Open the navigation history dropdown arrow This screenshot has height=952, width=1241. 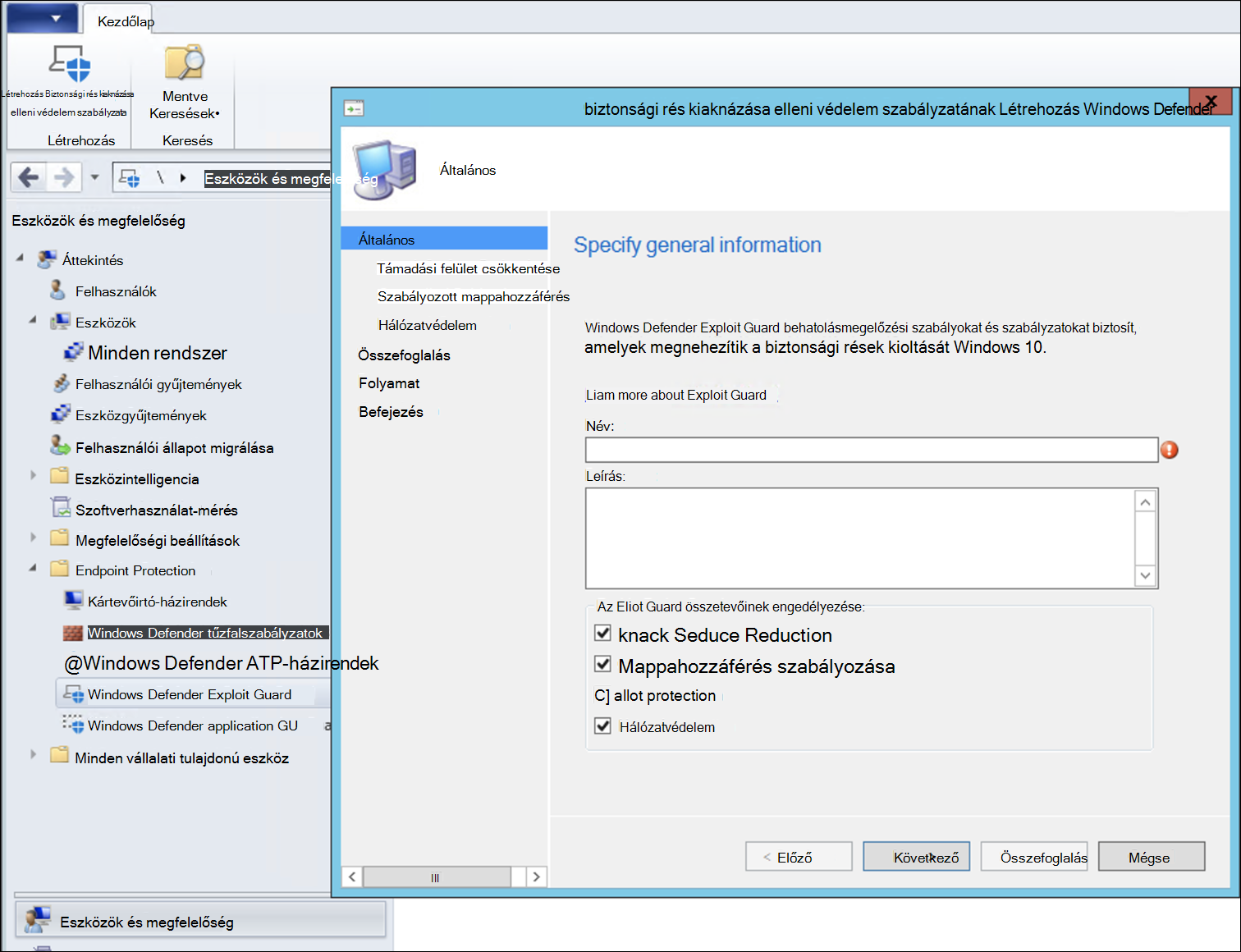pyautogui.click(x=94, y=177)
